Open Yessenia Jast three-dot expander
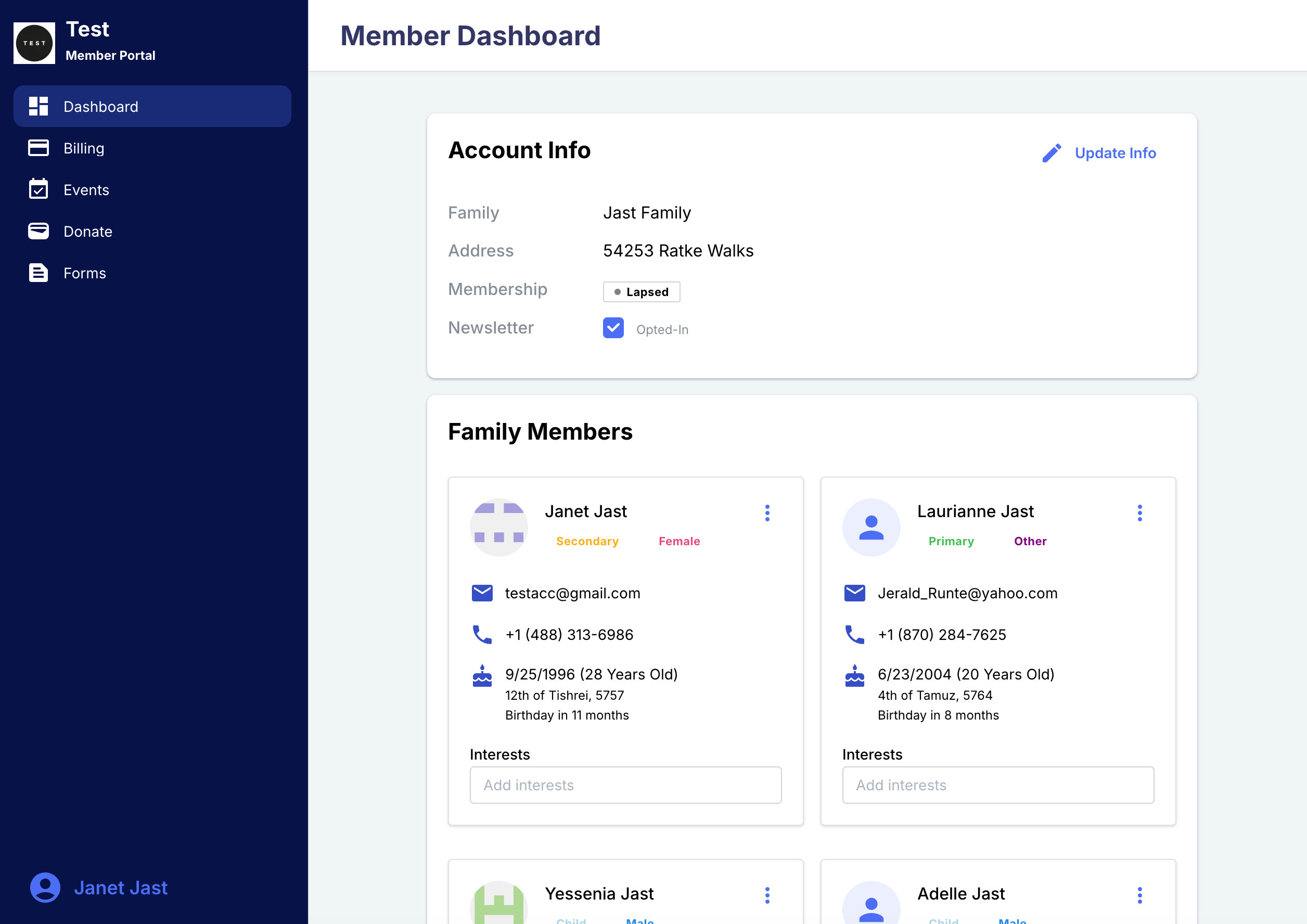This screenshot has height=924, width=1307. (x=768, y=893)
